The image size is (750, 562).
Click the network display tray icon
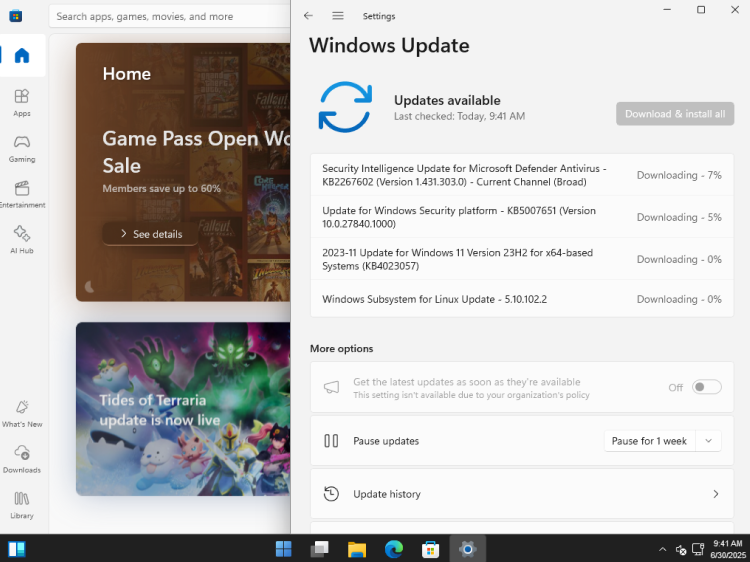698,549
